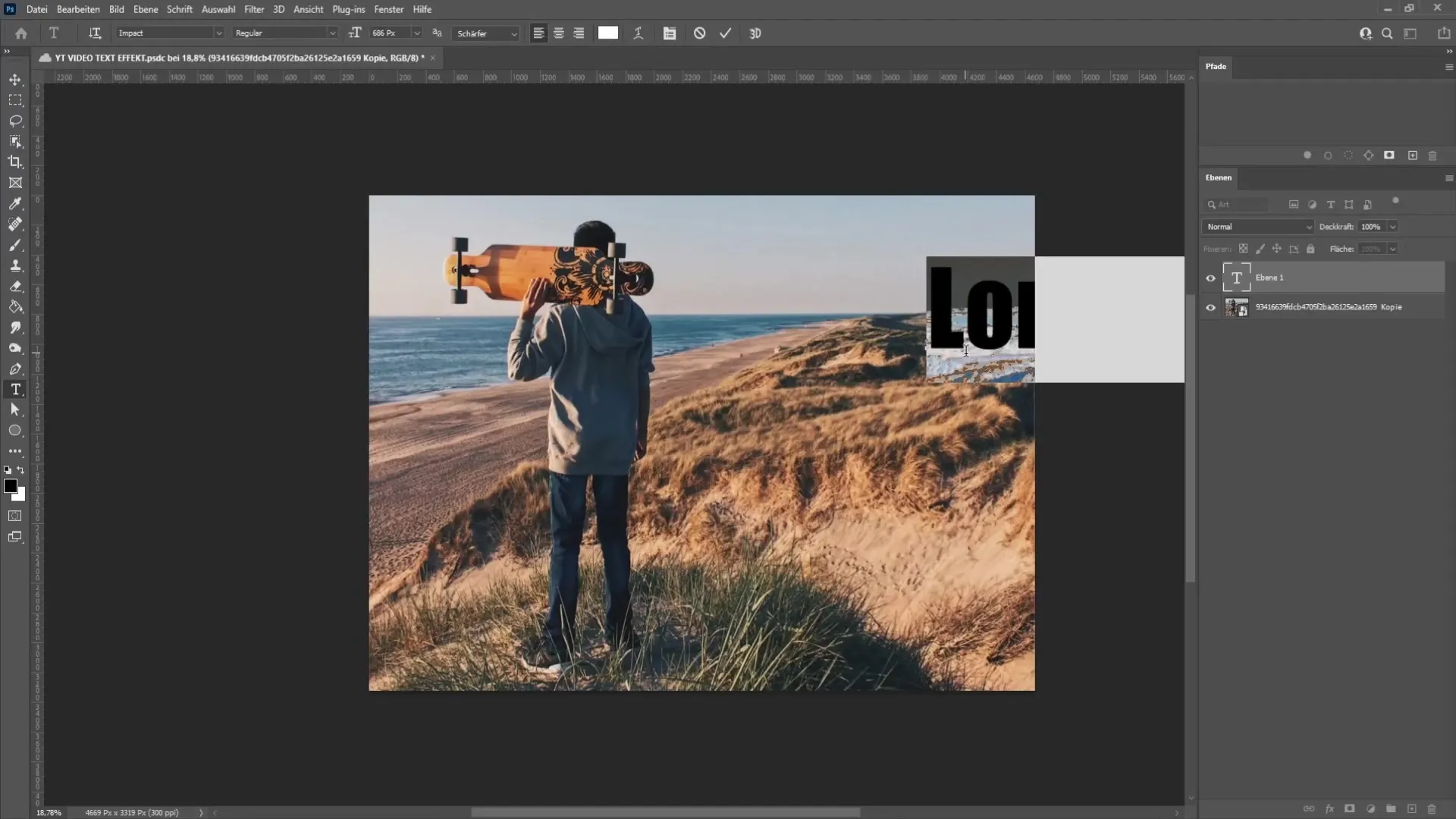The image size is (1456, 819).
Task: Swap foreground and background colors
Action: pyautogui.click(x=20, y=470)
